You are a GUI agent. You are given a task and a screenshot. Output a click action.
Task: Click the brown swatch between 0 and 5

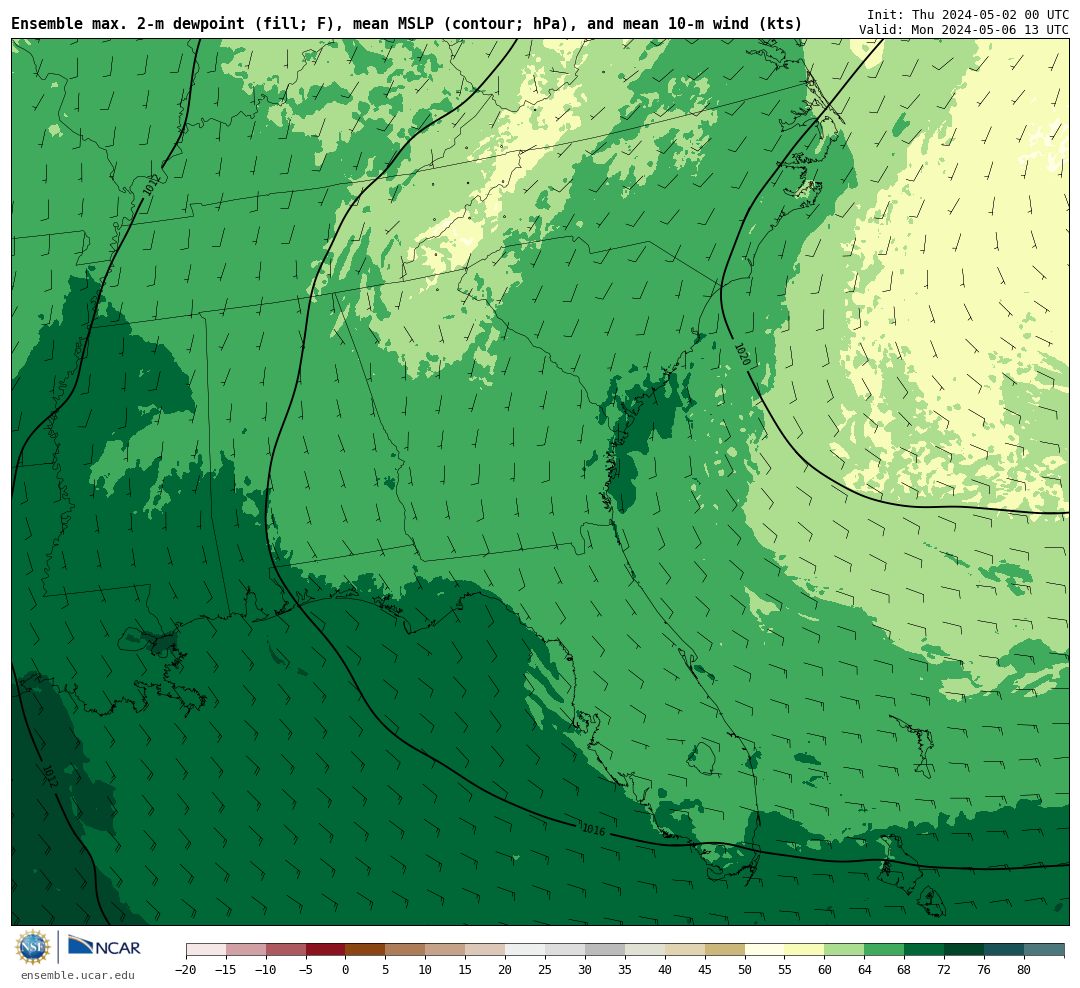(365, 950)
